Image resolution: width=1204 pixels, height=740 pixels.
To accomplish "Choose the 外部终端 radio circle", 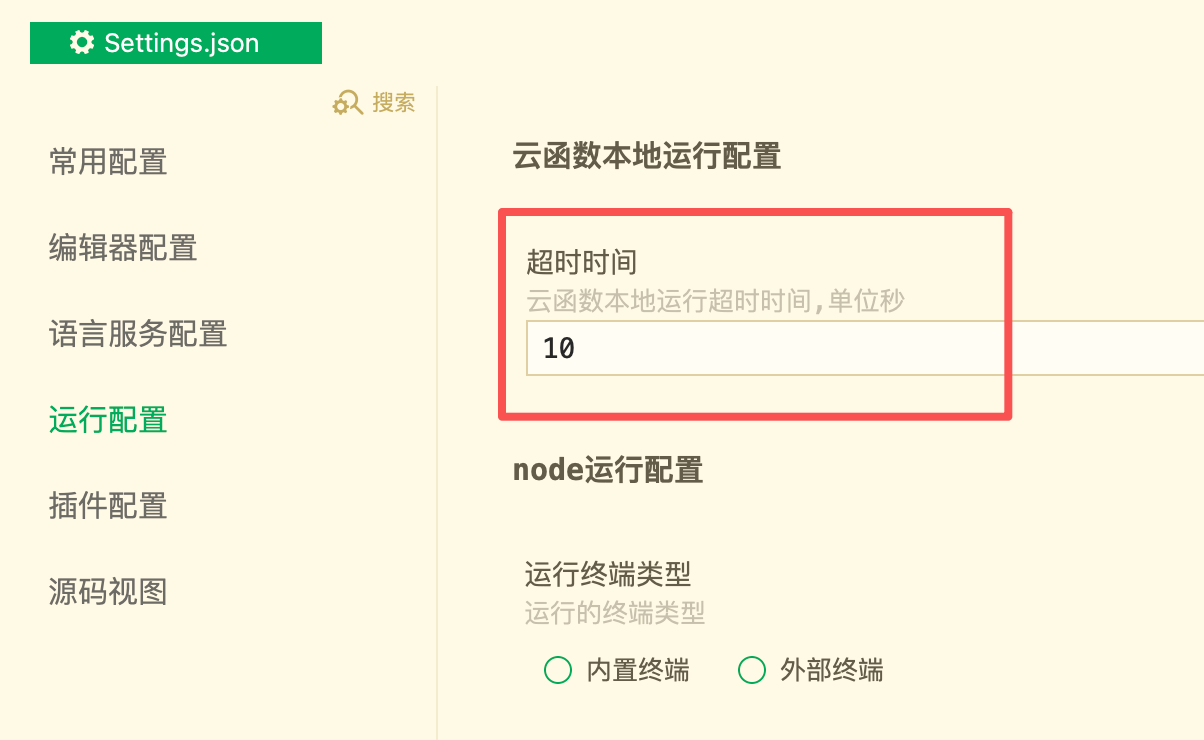I will pos(751,670).
